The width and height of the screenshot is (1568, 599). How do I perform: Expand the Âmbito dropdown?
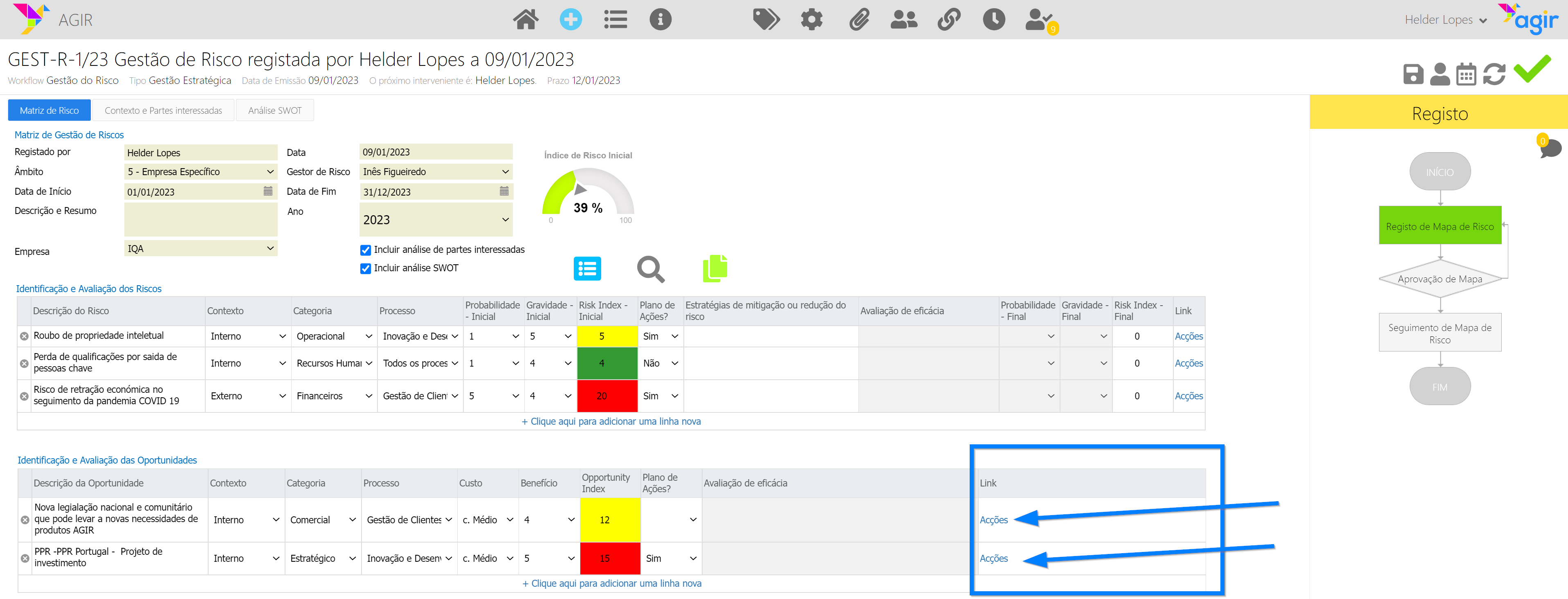[200, 172]
